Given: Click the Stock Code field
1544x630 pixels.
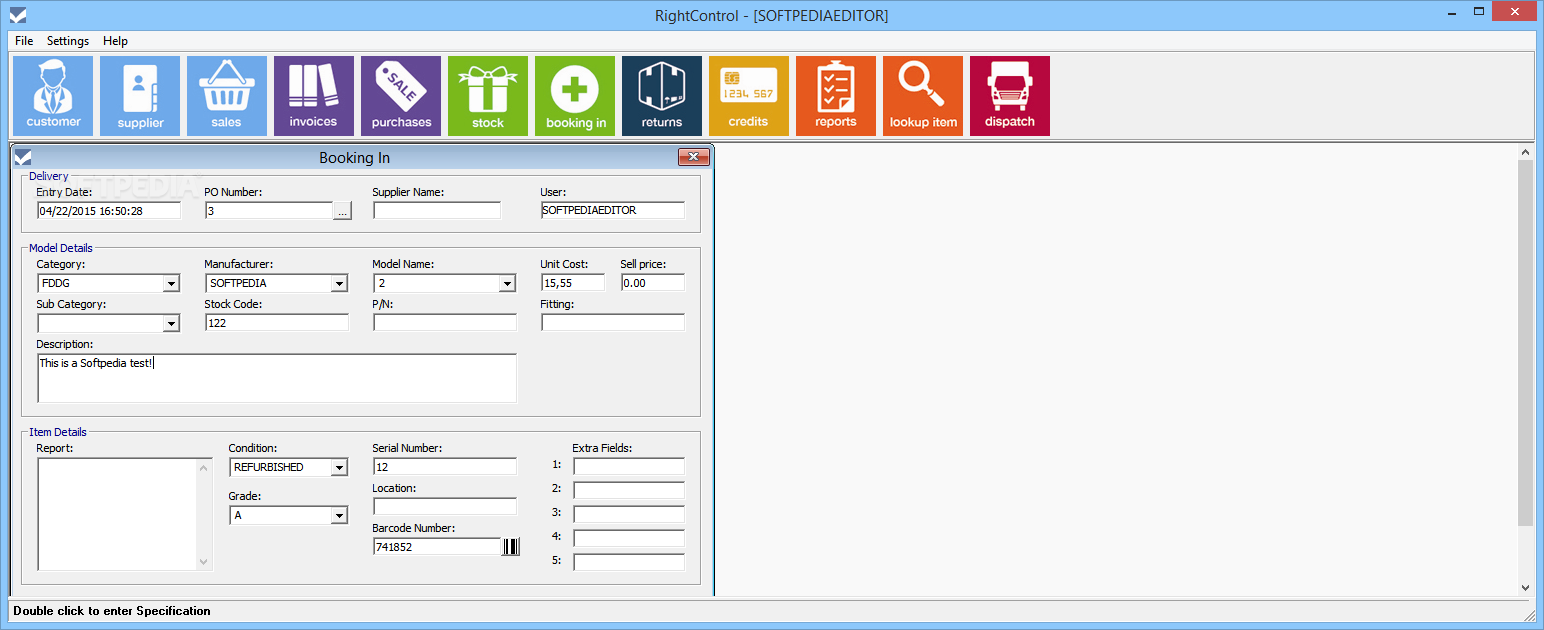Looking at the screenshot, I should (x=277, y=323).
